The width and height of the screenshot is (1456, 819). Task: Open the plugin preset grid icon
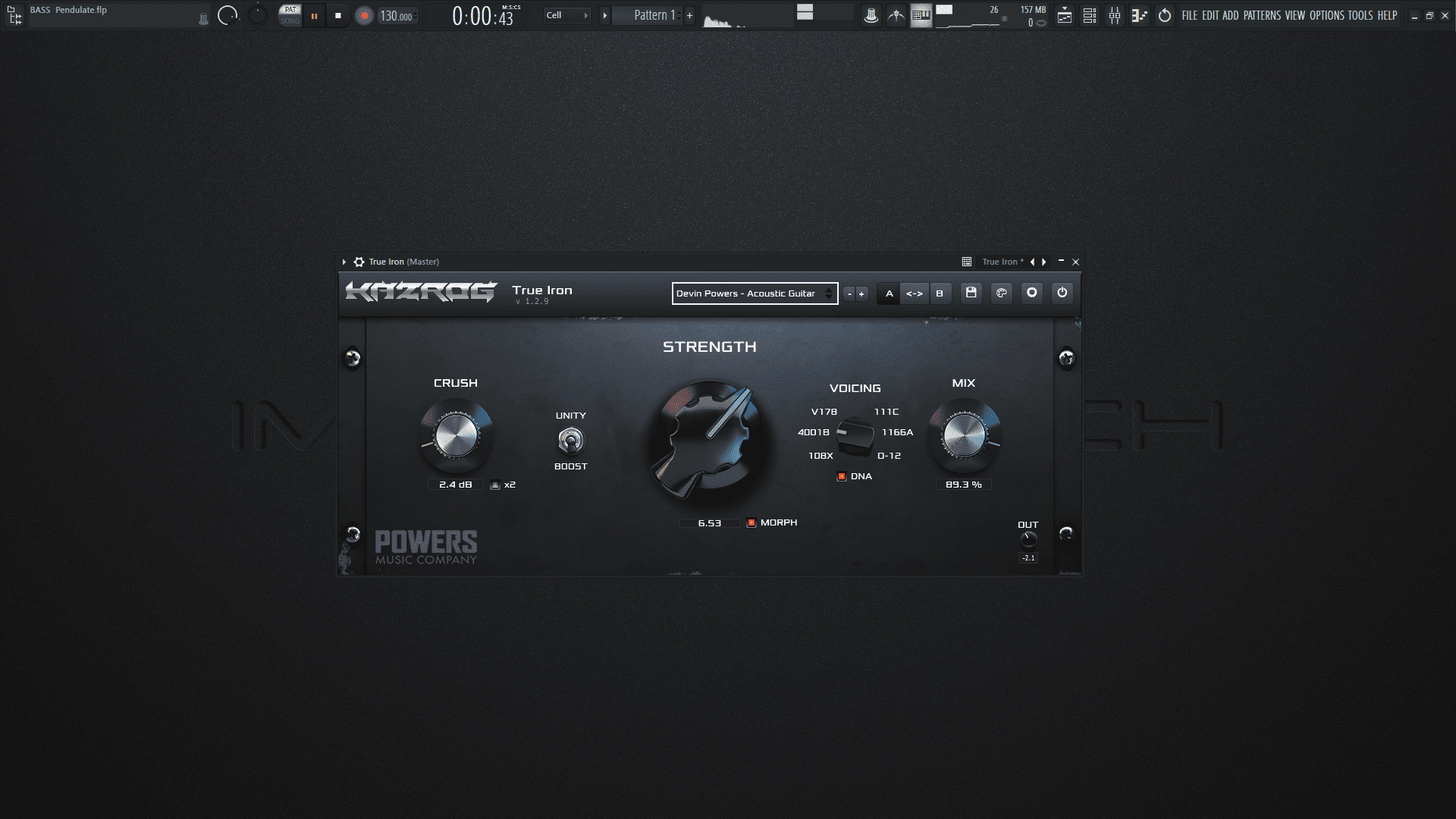coord(967,262)
